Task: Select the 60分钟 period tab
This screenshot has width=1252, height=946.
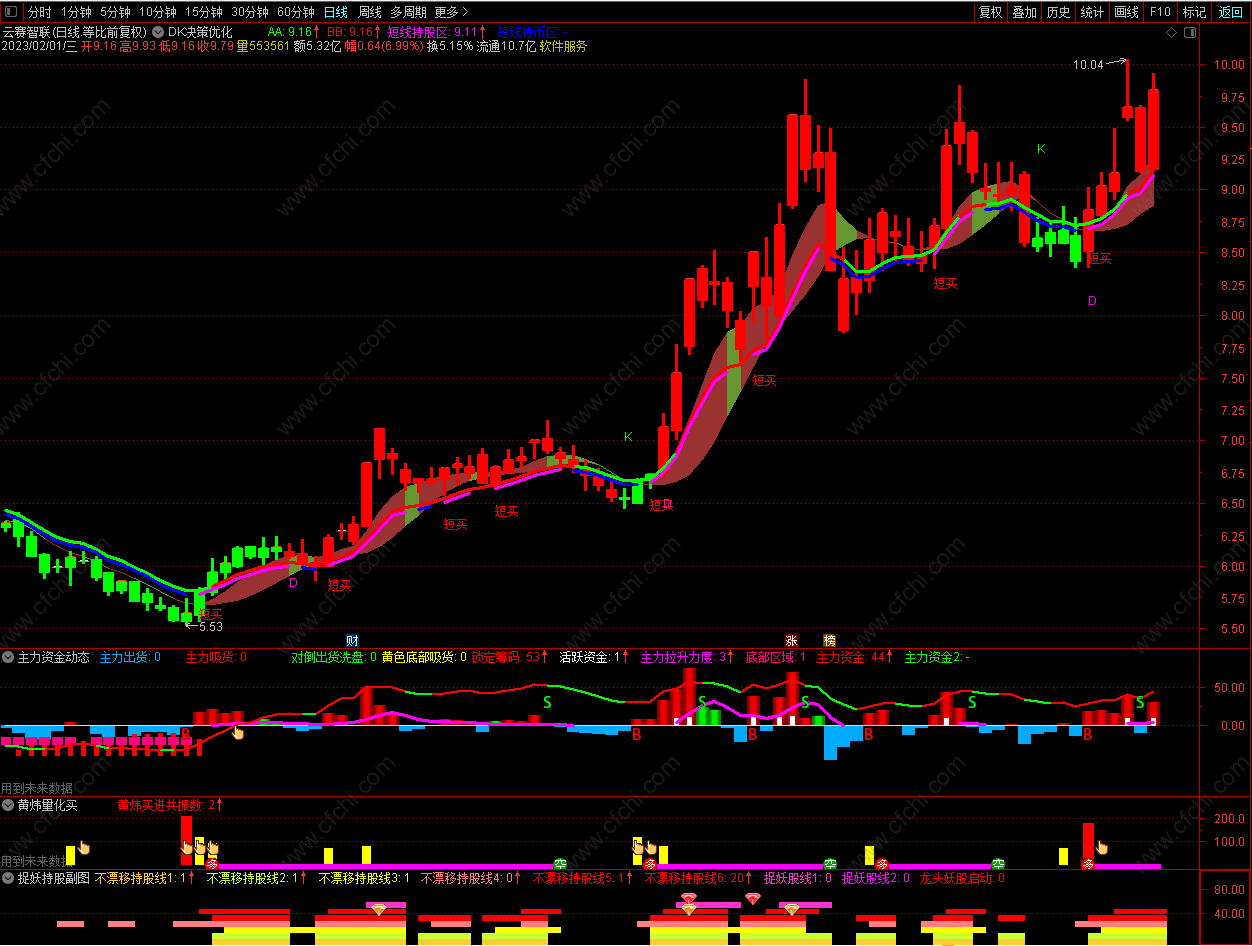Action: pyautogui.click(x=296, y=12)
